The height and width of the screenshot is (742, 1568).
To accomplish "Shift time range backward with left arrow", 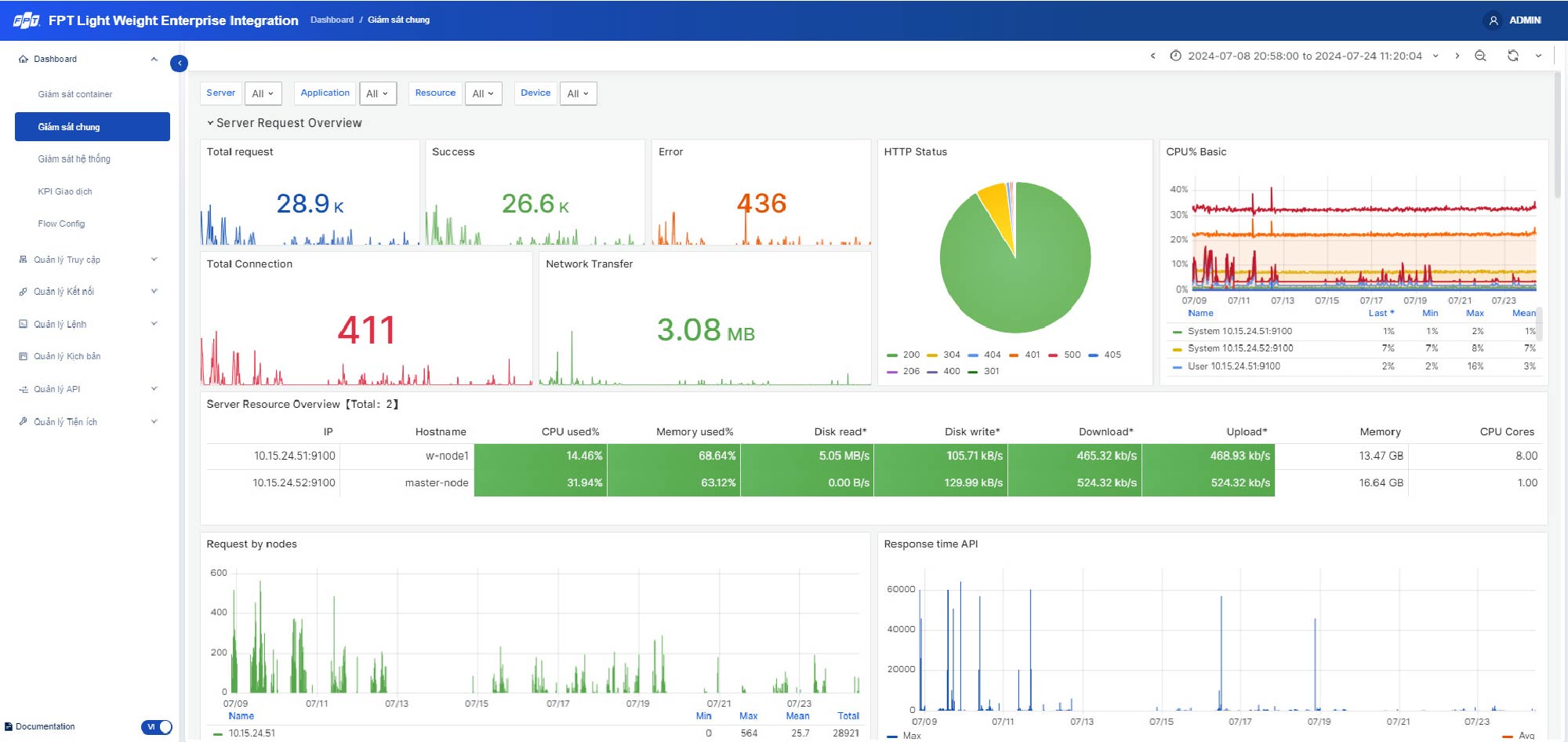I will tap(1152, 56).
